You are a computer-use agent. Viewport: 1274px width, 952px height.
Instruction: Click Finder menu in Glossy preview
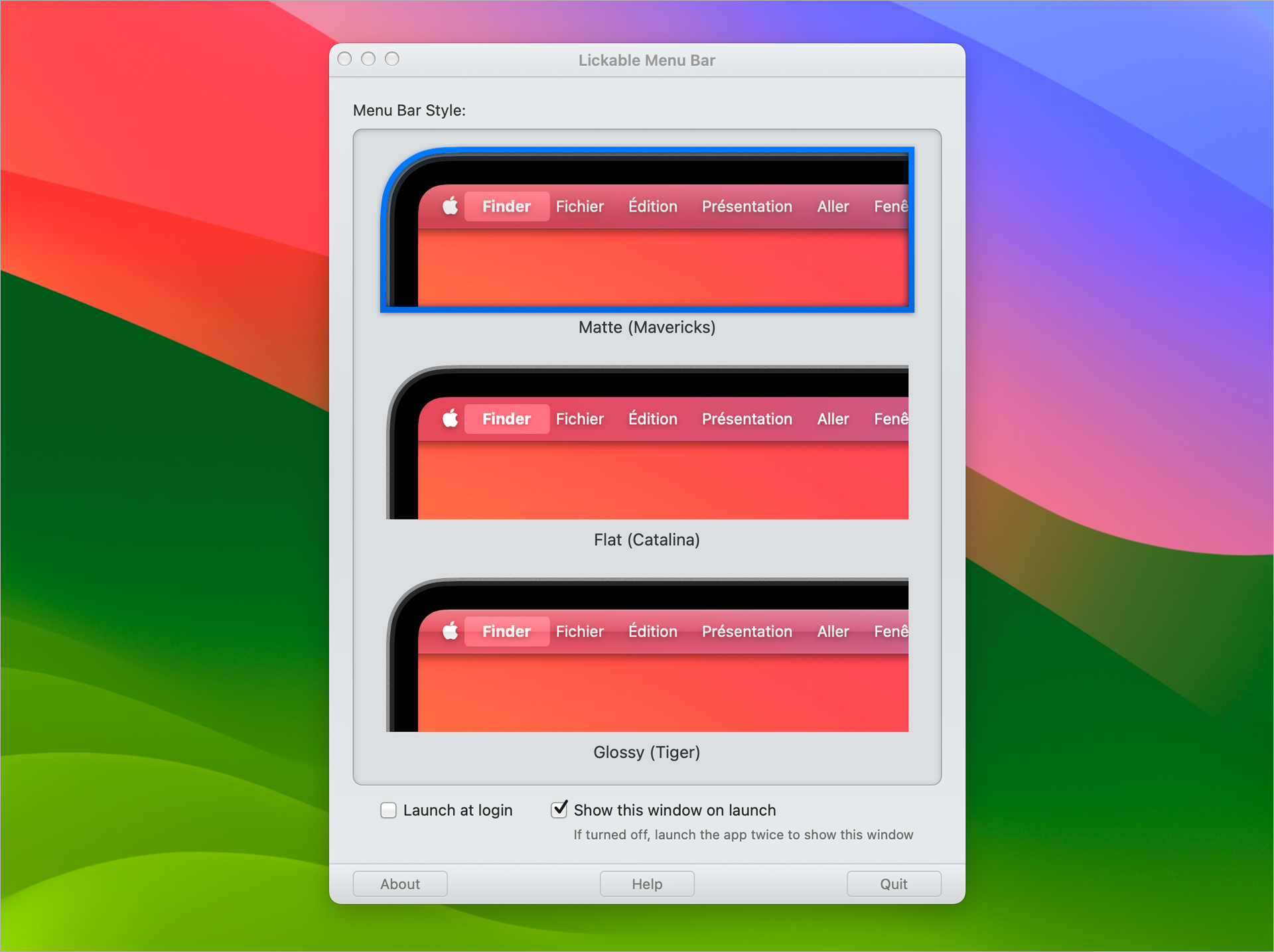[x=506, y=631]
